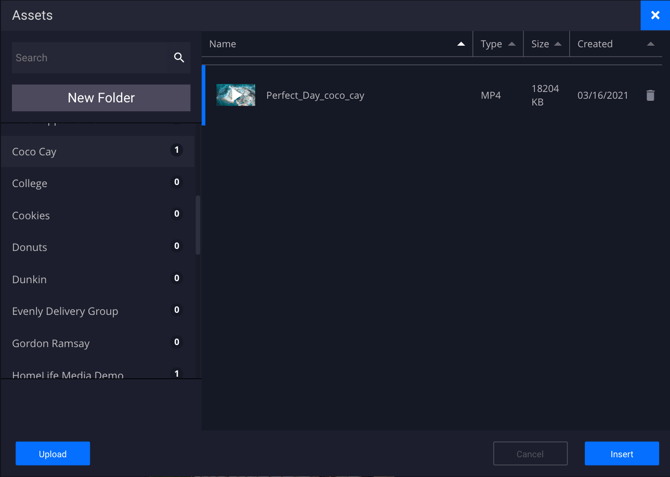Open the Donuts folder

coord(97,247)
